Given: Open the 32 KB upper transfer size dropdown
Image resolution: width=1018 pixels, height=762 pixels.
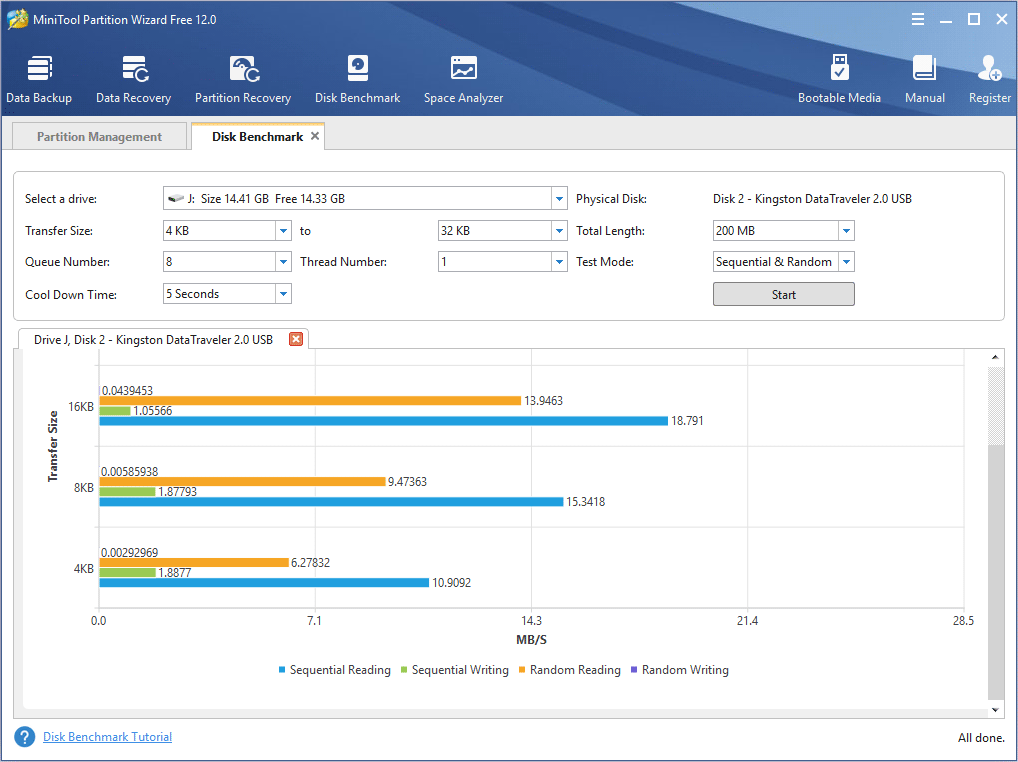Looking at the screenshot, I should (560, 230).
